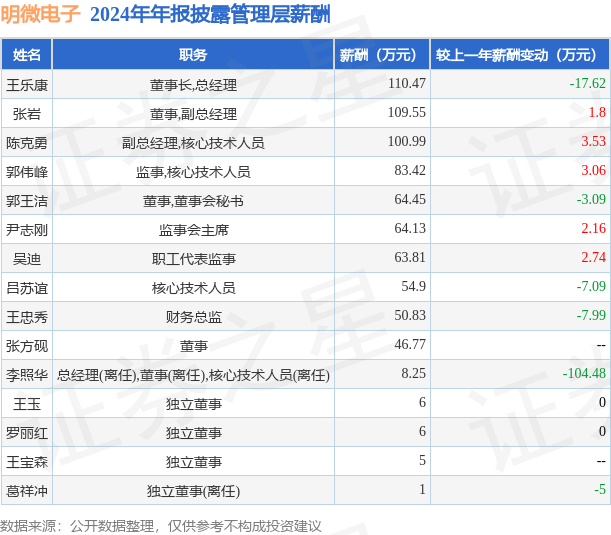
Task: Click the 副总经理,核心技术人员 cell
Action: click(x=193, y=143)
